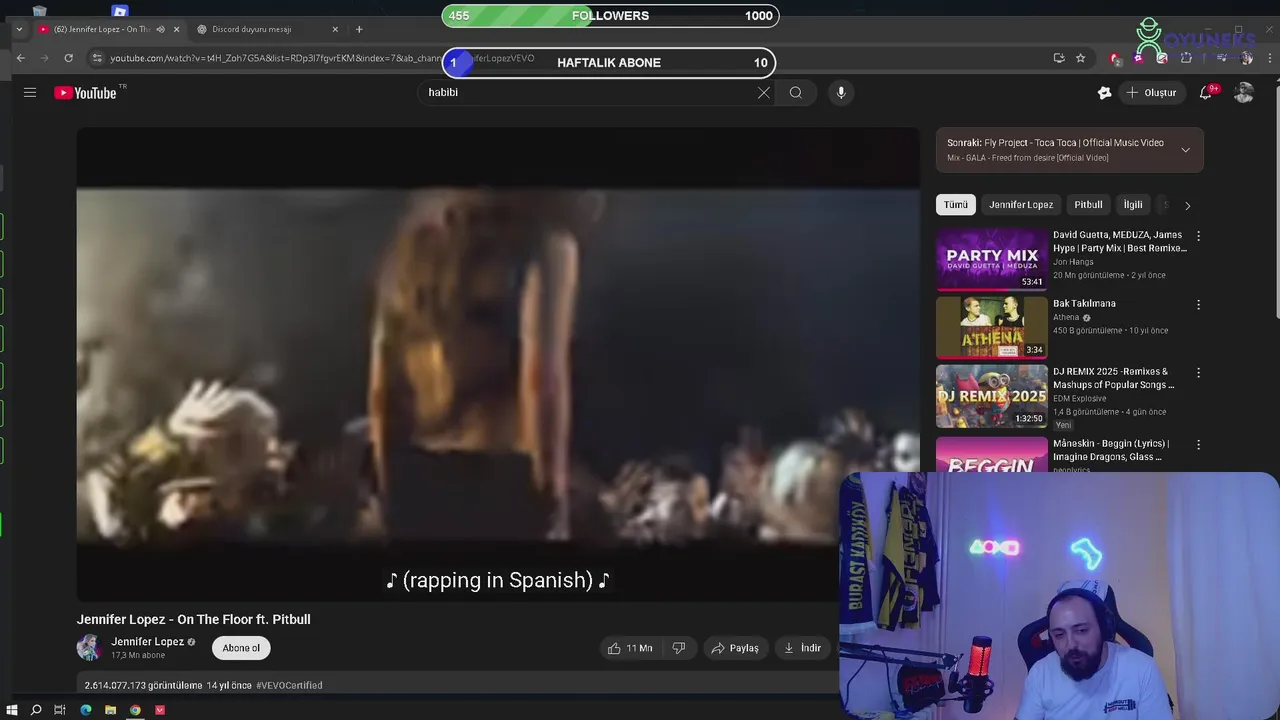Subscribe with the Abone ol button
The width and height of the screenshot is (1280, 720).
tap(241, 648)
